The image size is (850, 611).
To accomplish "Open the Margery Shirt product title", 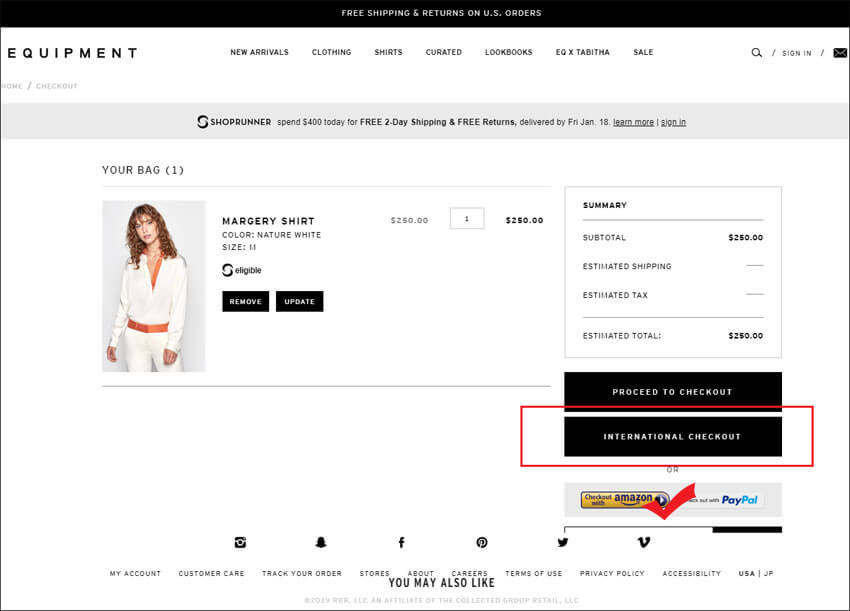I will coord(268,221).
